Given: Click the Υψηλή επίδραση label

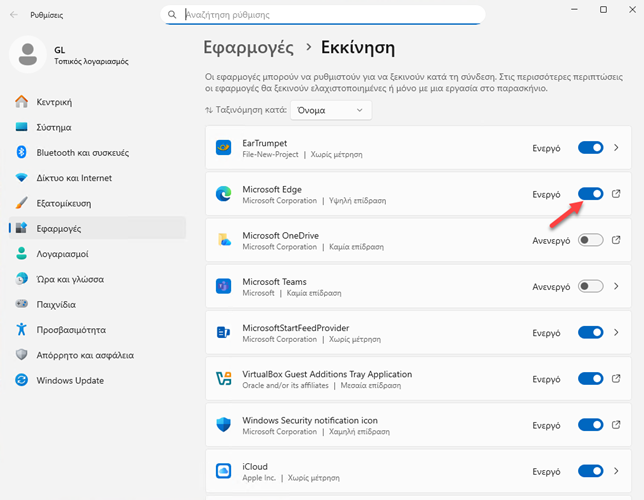Looking at the screenshot, I should click(357, 201).
